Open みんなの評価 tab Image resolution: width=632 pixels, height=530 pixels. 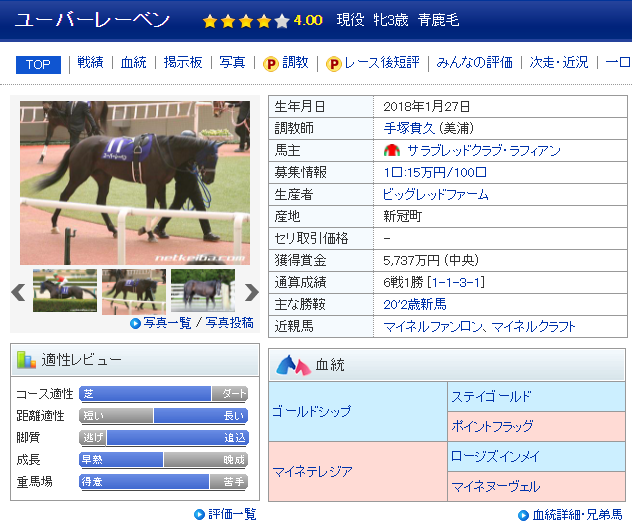coord(474,62)
